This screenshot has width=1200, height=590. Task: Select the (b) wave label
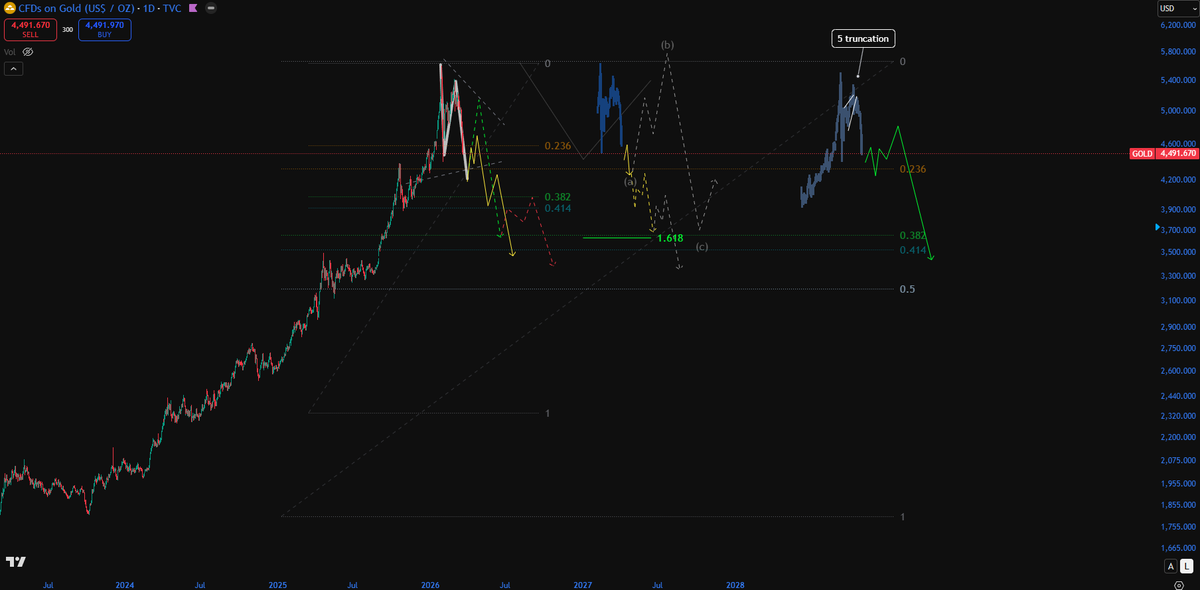click(x=667, y=45)
